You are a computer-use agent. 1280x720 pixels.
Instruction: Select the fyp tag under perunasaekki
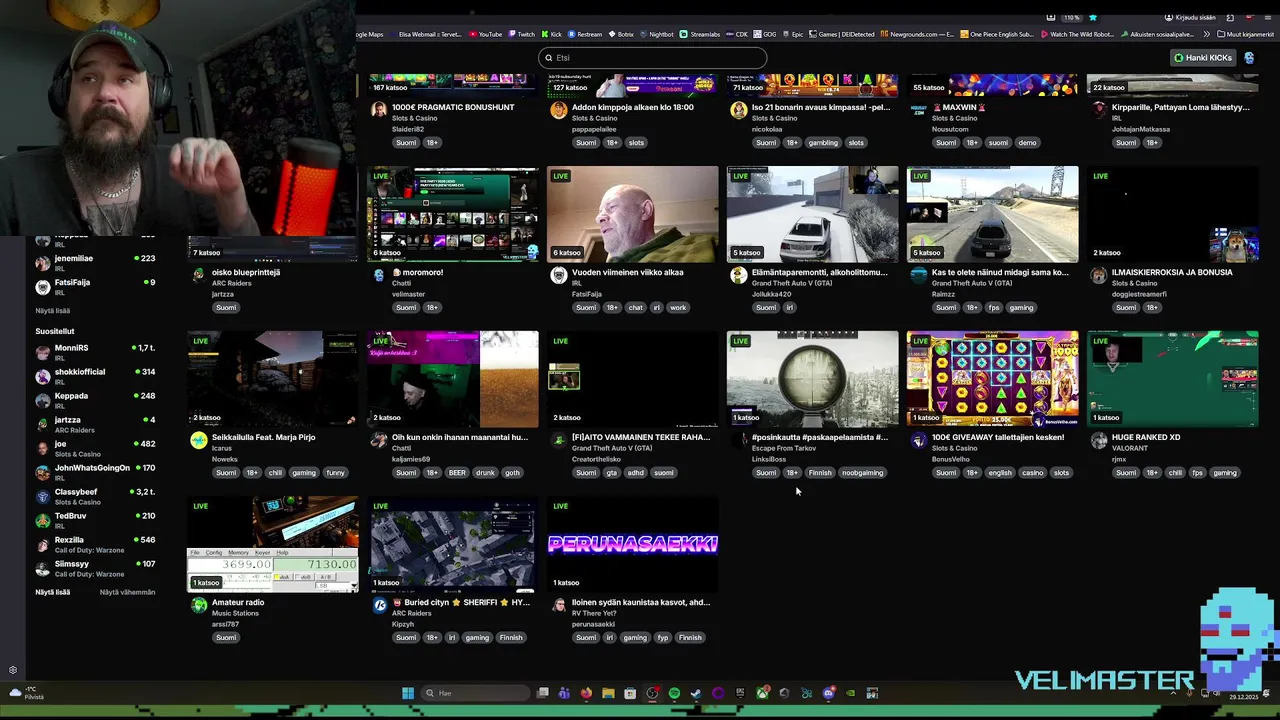pyautogui.click(x=662, y=638)
